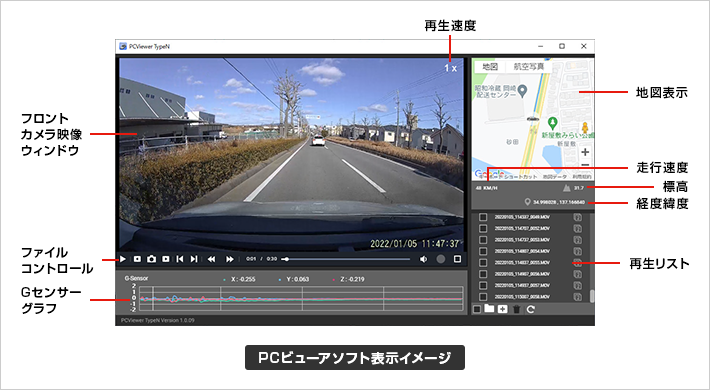The image size is (710, 390).
Task: Add a file with the plus icon
Action: (503, 309)
